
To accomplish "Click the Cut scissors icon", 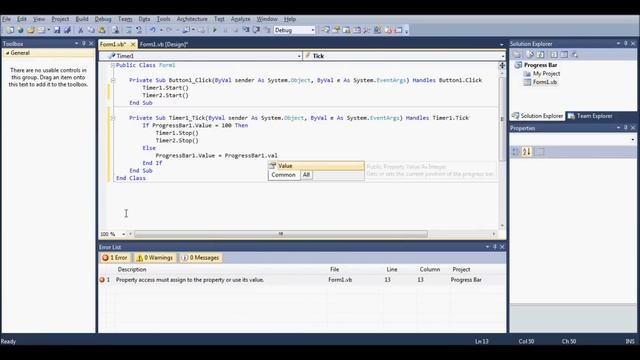I will point(81,30).
